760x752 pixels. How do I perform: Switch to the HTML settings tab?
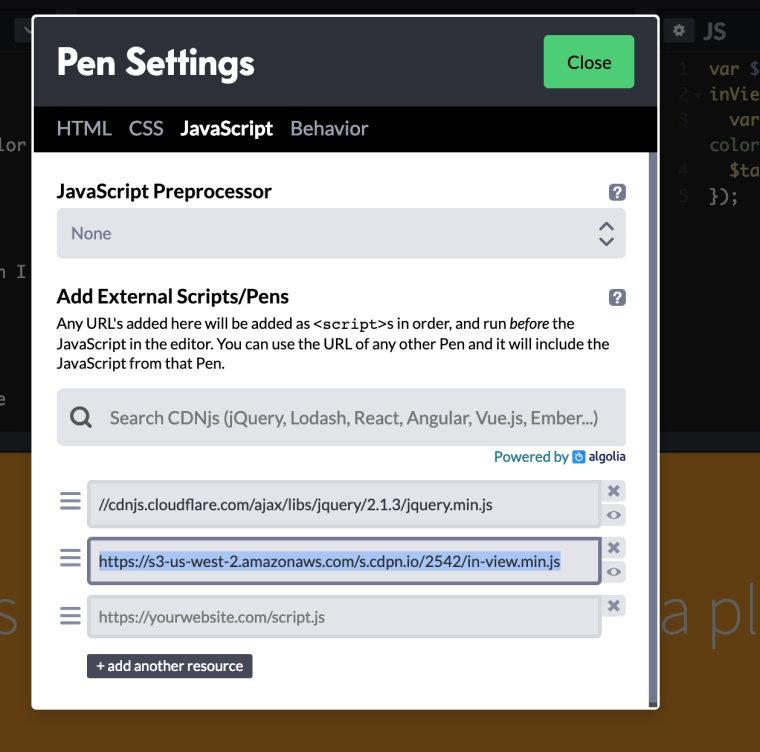tap(84, 128)
